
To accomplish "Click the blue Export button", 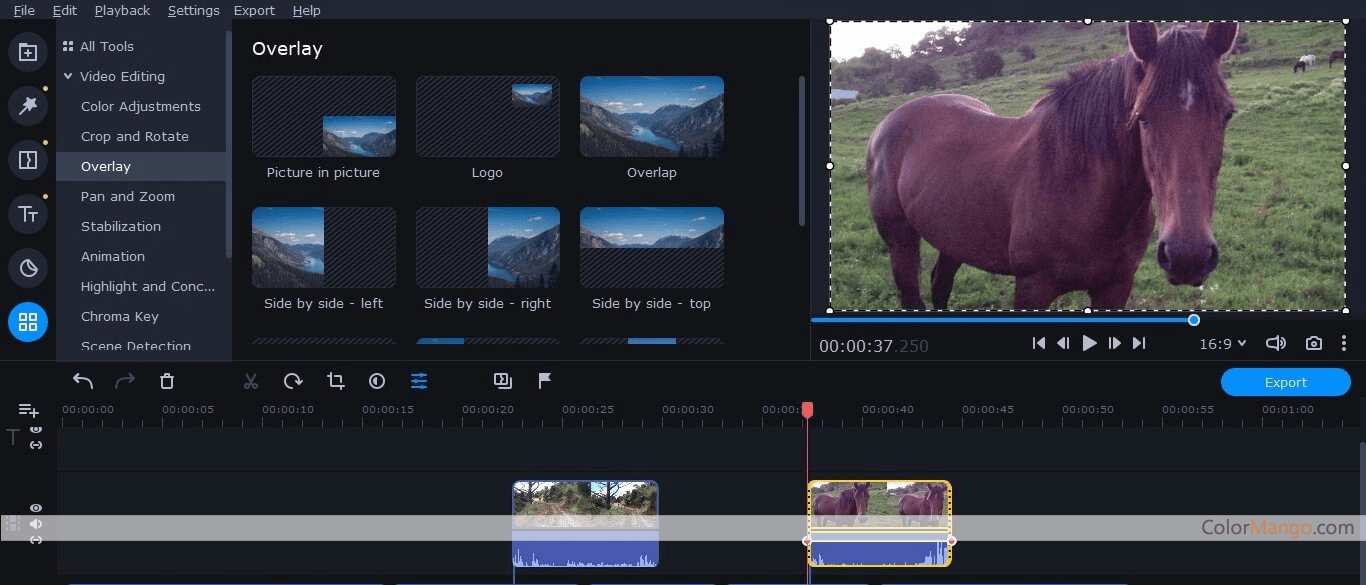I will [1285, 382].
